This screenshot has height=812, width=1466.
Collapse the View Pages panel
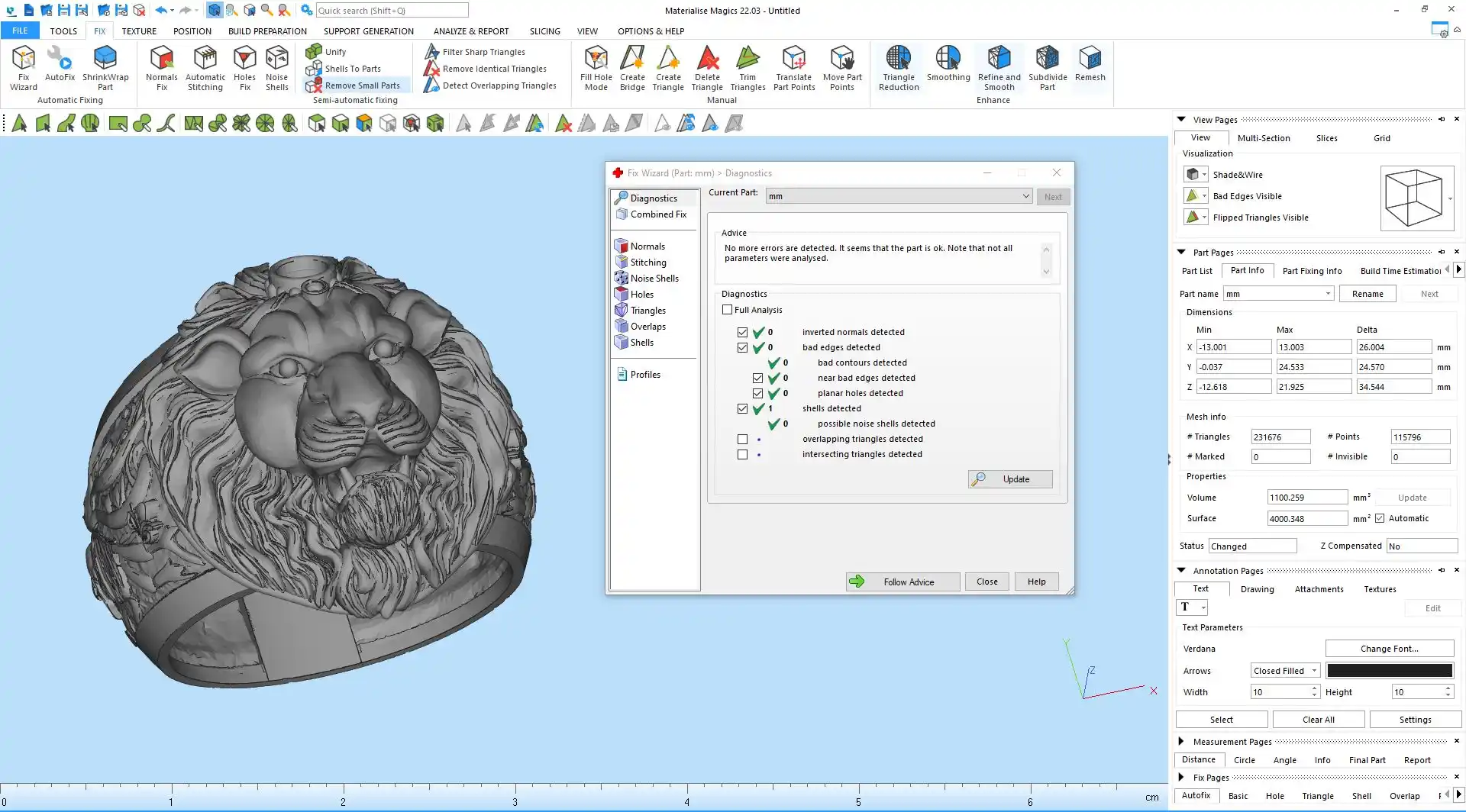pos(1181,120)
